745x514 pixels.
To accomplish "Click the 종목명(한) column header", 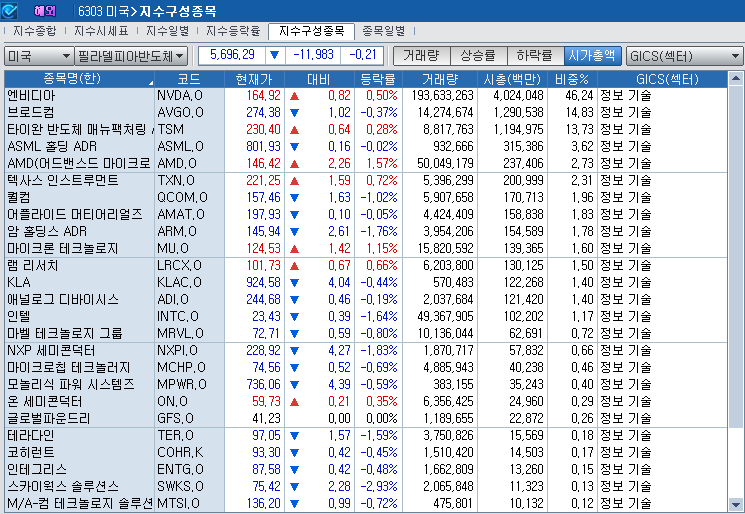I will coord(79,79).
